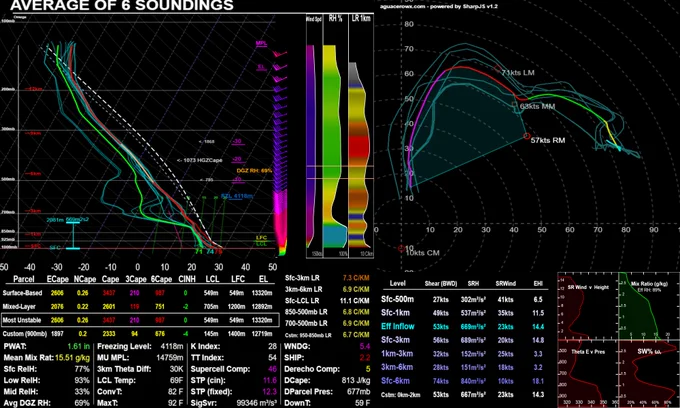The image size is (680, 408).
Task: Click the SRH column header
Action: coord(473,284)
